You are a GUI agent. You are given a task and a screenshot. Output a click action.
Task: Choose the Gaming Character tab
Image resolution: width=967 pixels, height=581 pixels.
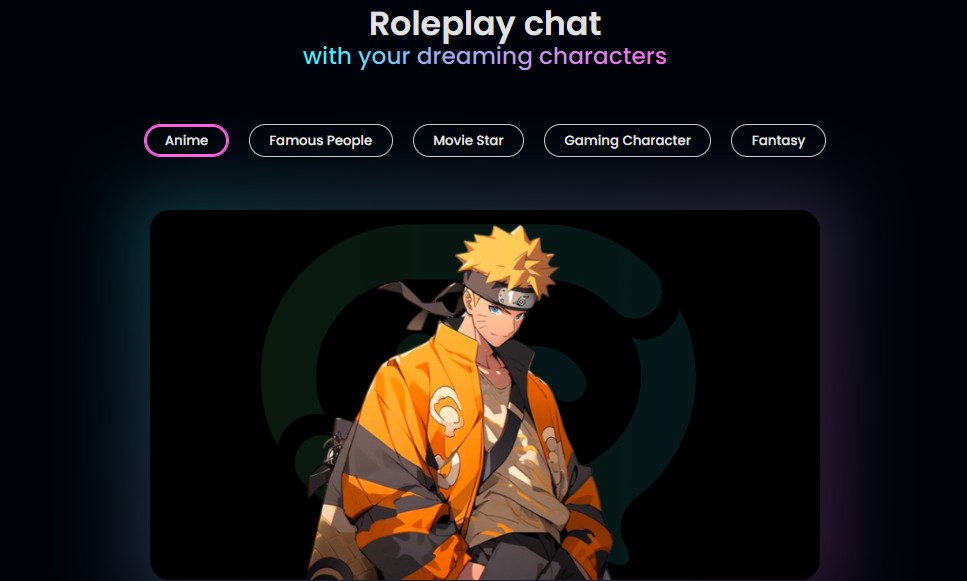click(627, 141)
